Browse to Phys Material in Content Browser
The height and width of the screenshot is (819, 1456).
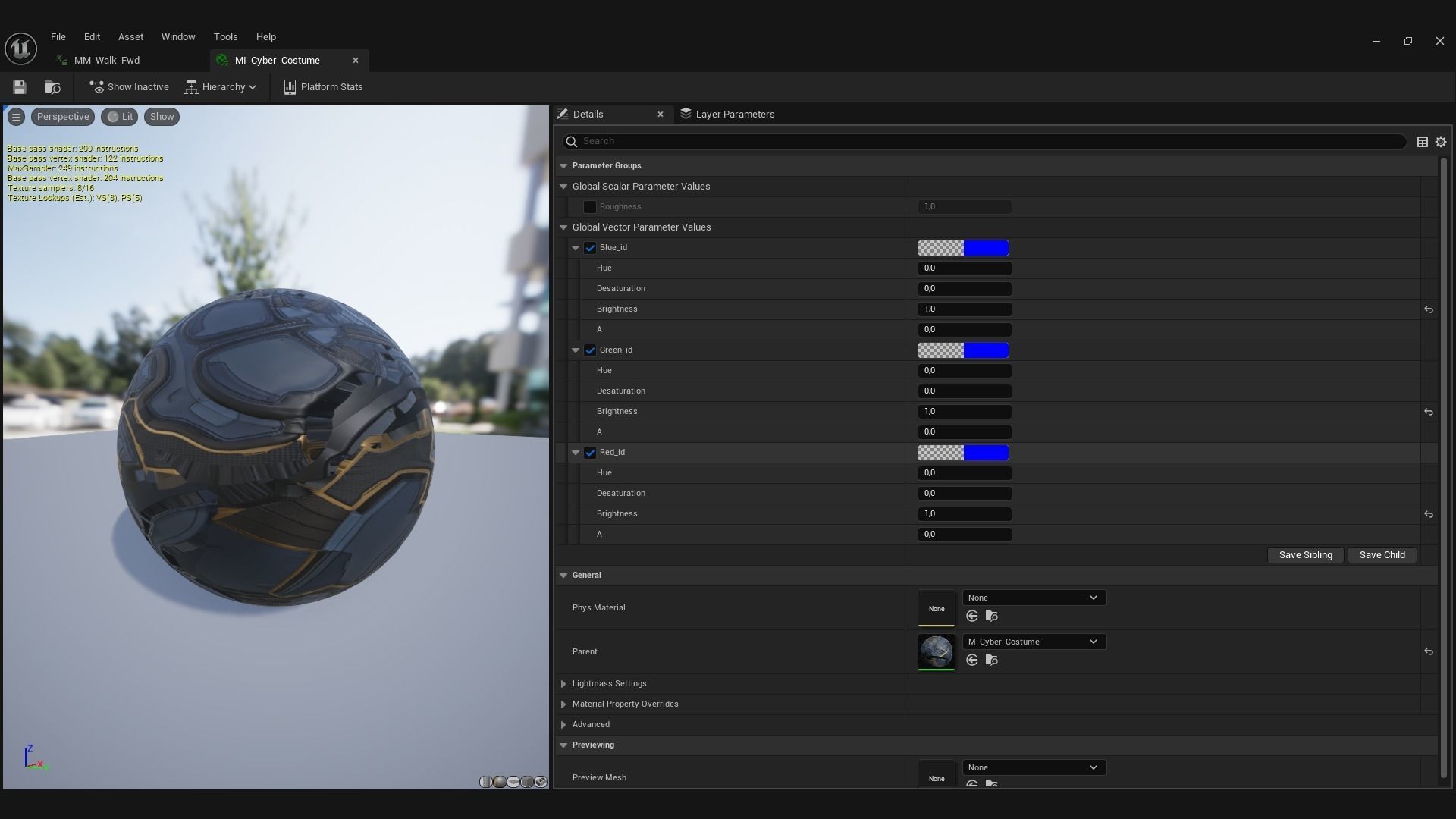click(991, 616)
